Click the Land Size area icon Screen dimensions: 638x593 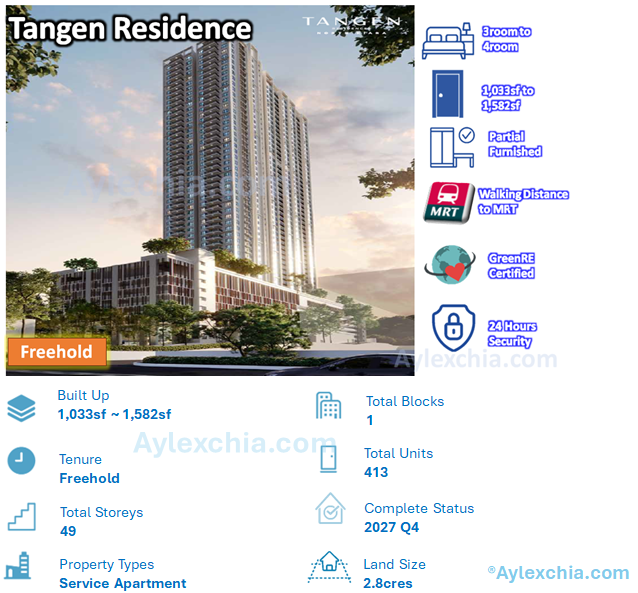pyautogui.click(x=328, y=568)
